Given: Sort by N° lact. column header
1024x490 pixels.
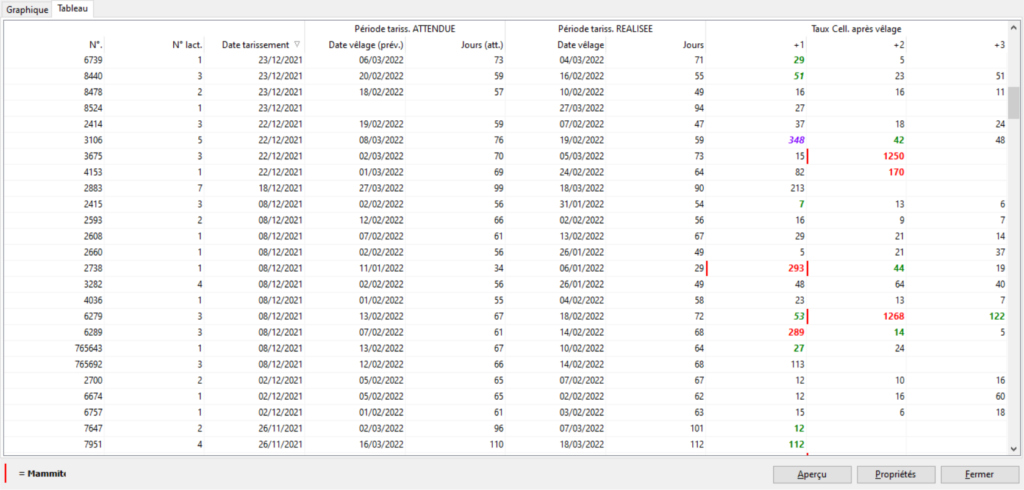Looking at the screenshot, I should tap(186, 45).
